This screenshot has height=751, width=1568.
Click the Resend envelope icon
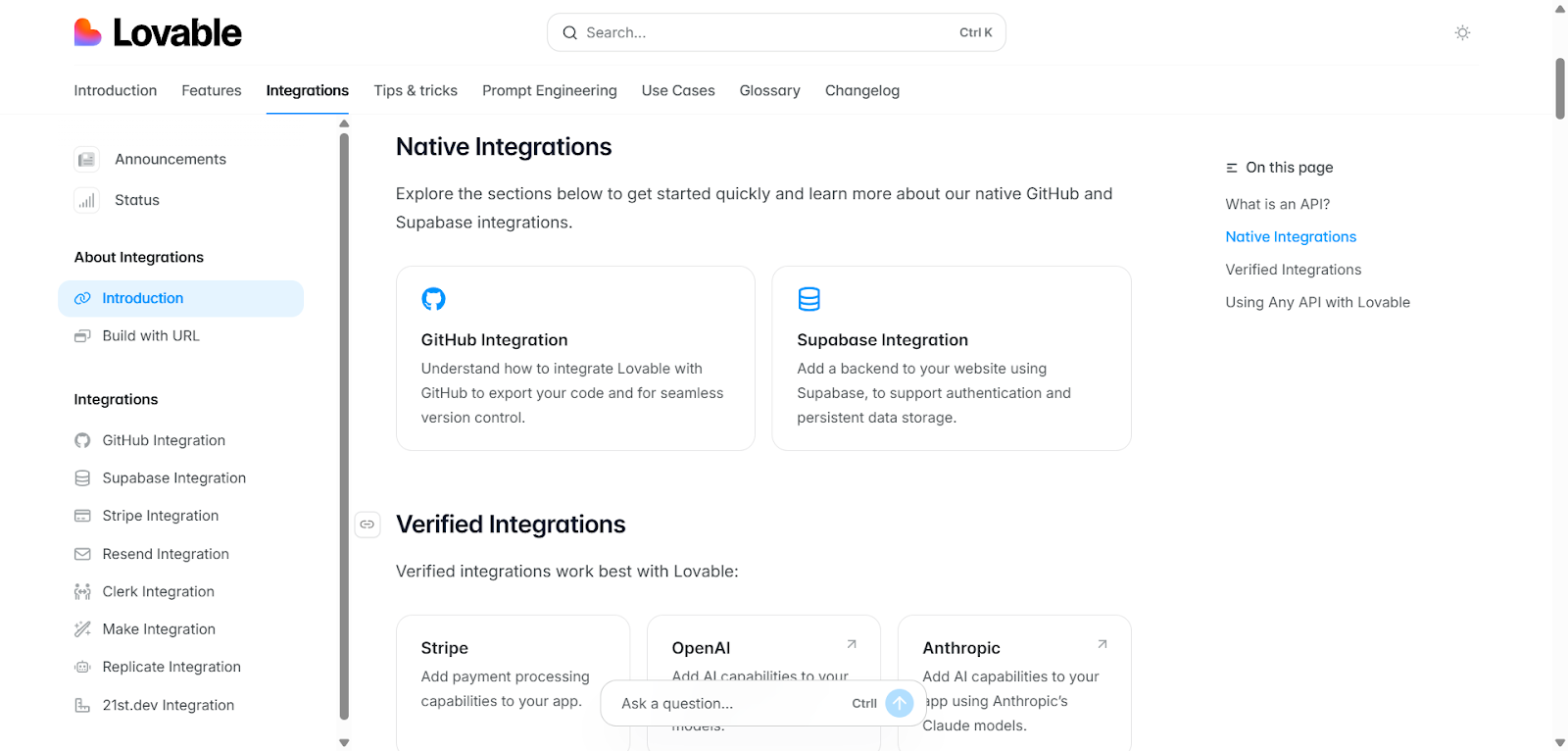[82, 554]
